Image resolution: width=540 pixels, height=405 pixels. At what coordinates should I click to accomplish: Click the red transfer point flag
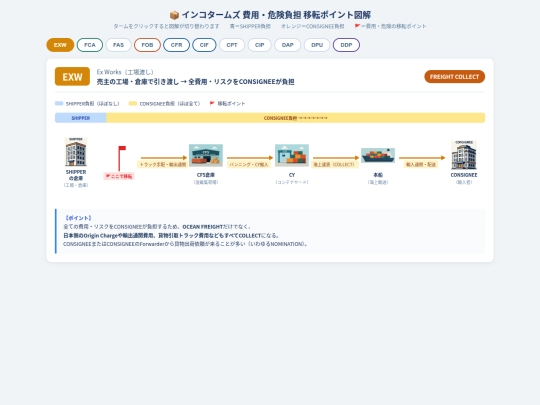point(121,158)
